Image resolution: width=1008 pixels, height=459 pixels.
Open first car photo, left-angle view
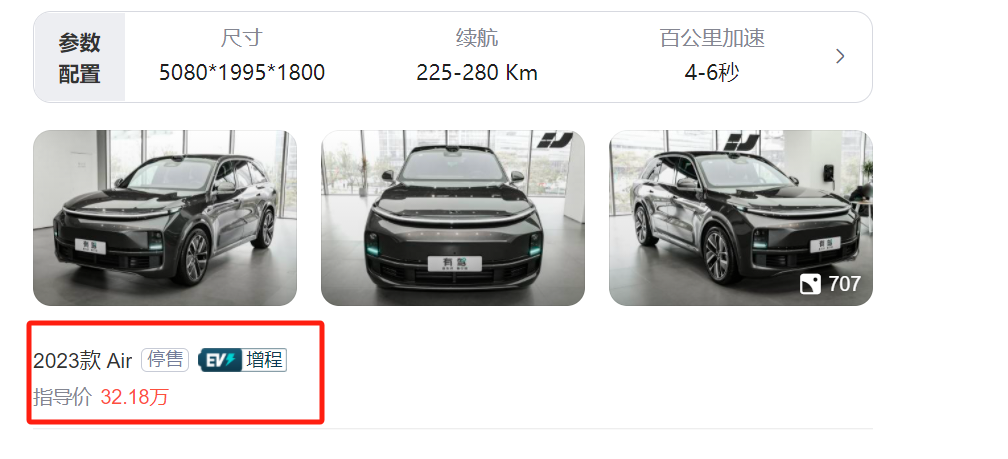coord(165,218)
